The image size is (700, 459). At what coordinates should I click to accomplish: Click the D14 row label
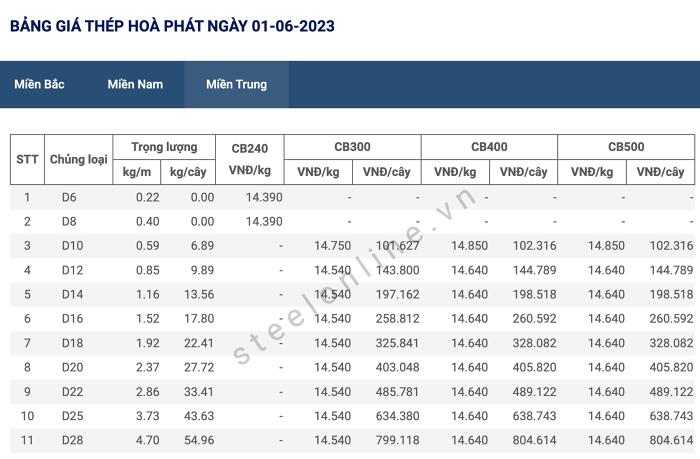[72, 294]
